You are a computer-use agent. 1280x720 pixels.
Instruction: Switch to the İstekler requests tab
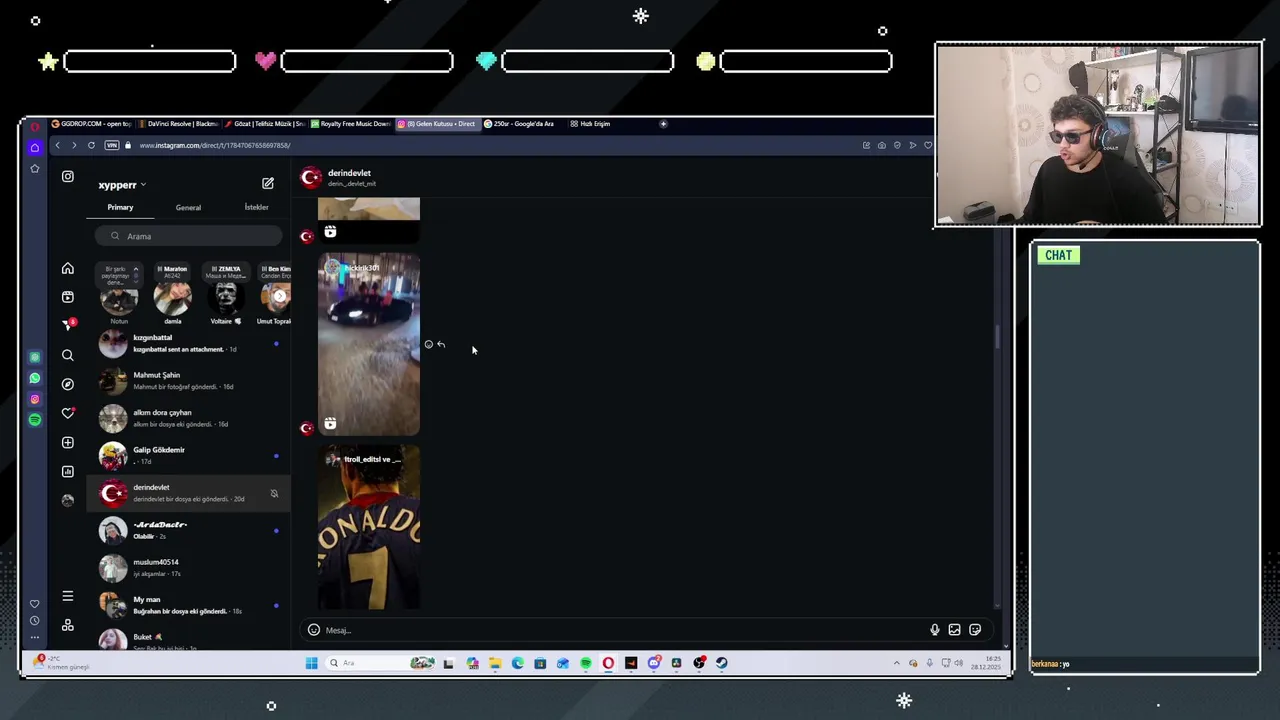point(256,207)
